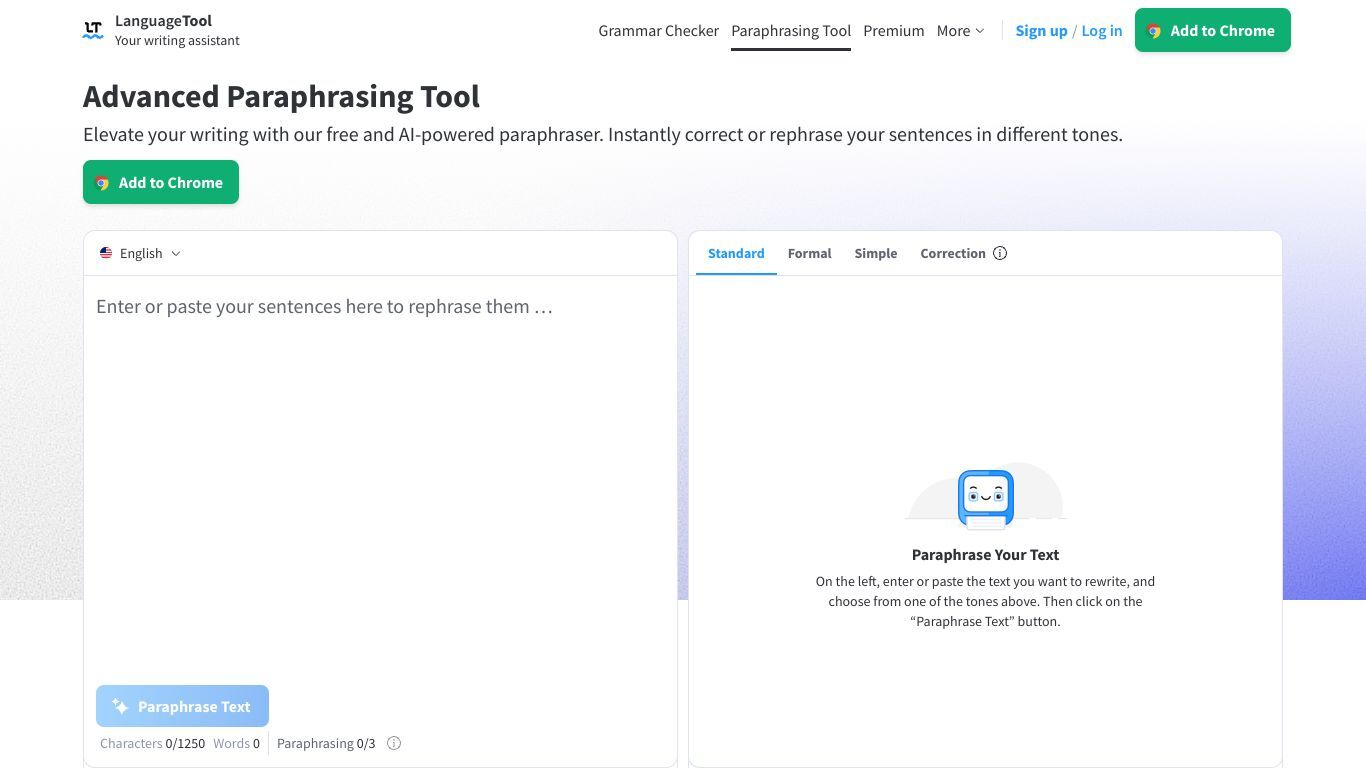Click Add to Chrome in the header
This screenshot has width=1366, height=768.
[x=1212, y=30]
